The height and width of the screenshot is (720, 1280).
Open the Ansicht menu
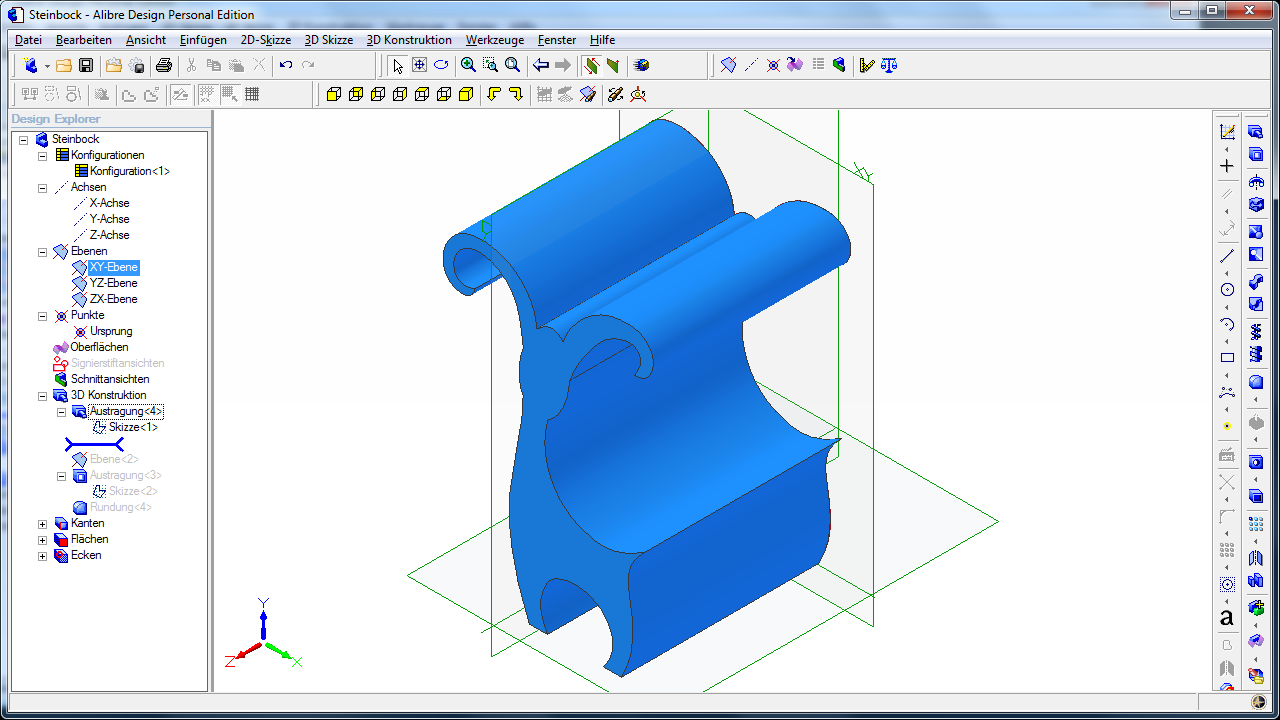click(146, 40)
